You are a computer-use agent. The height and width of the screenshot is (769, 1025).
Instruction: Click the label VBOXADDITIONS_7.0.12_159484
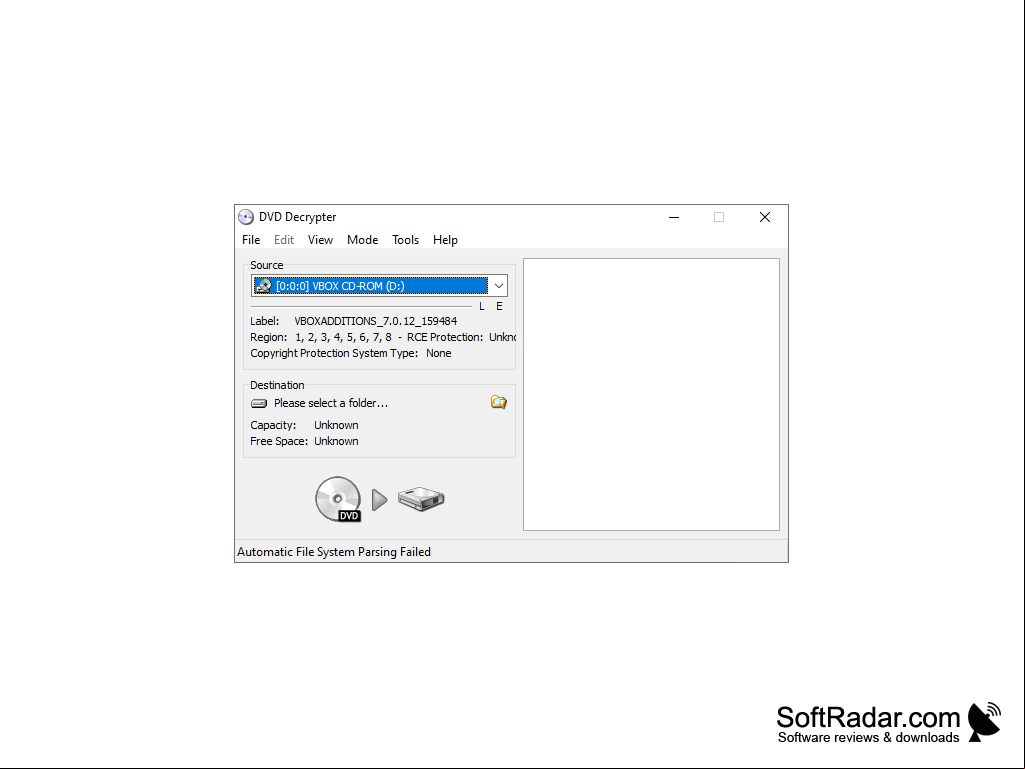(376, 321)
